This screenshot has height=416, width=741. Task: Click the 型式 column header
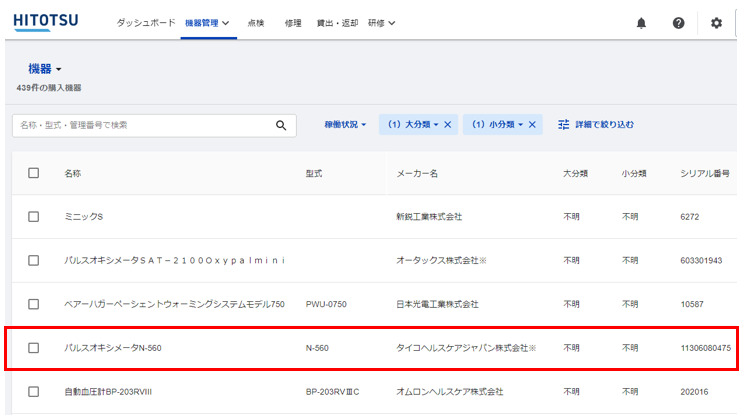[x=314, y=173]
